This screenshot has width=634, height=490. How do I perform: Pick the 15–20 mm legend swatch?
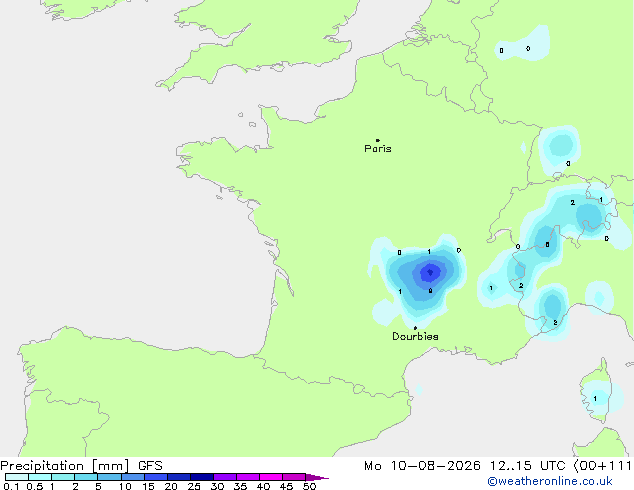coord(156,477)
